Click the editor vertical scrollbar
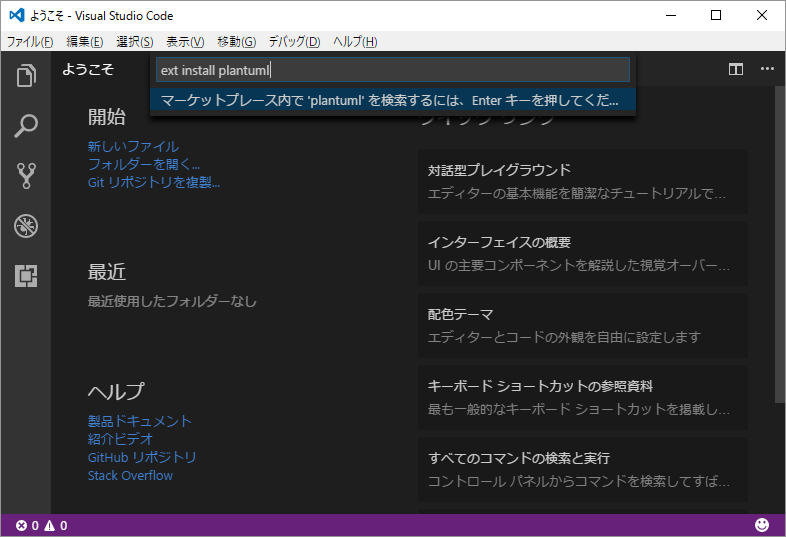This screenshot has width=786, height=537. tap(779, 244)
